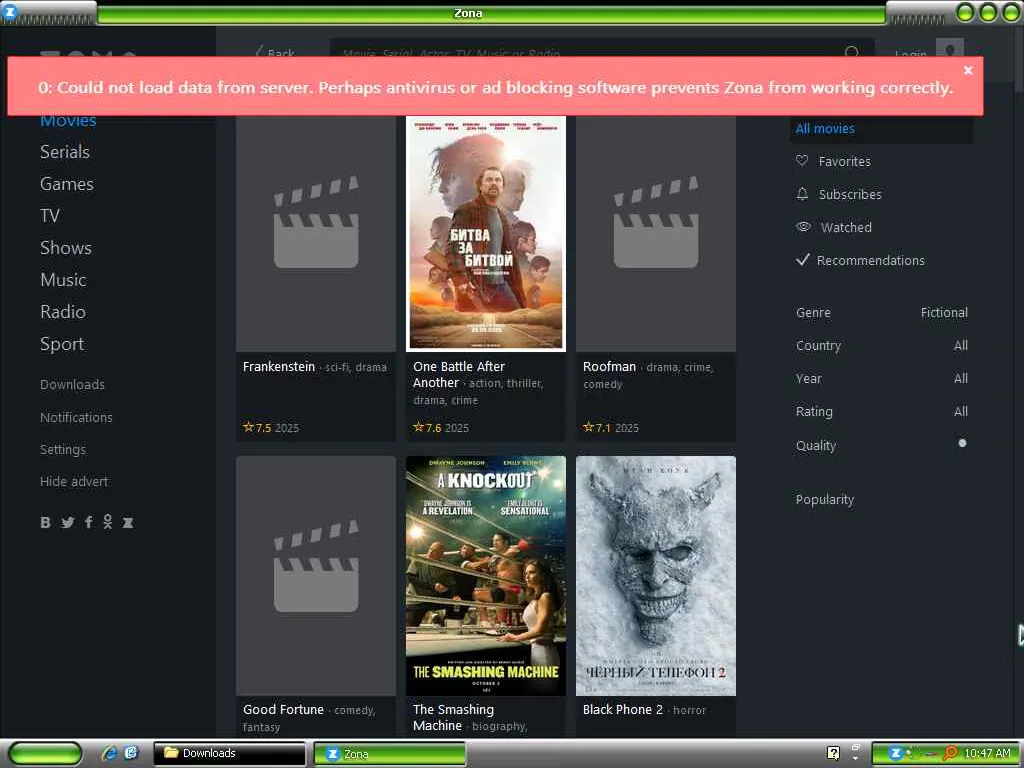Open the Movies section in sidebar
This screenshot has height=768, width=1024.
[68, 121]
